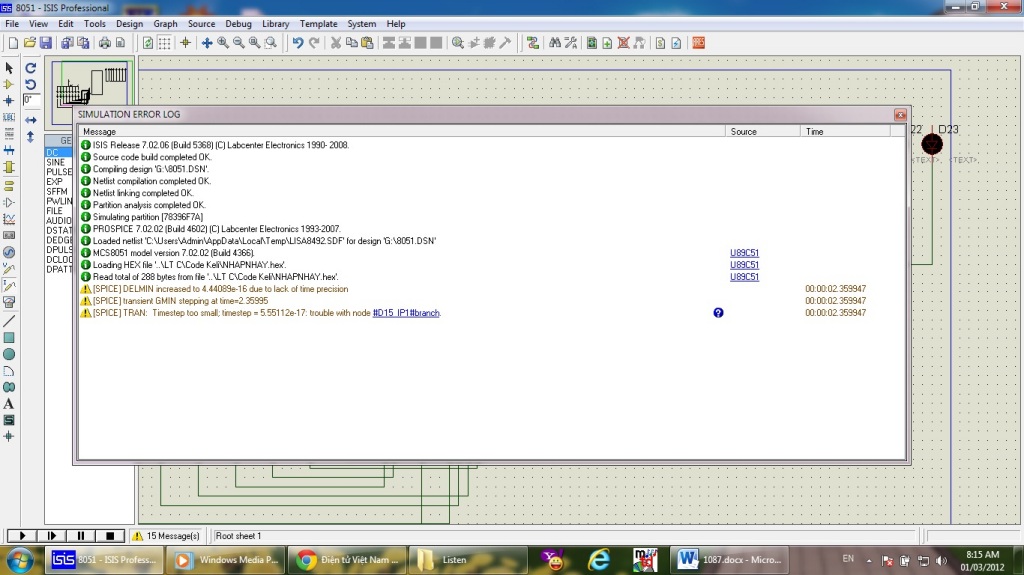Click the Rotate Anti-clockwise icon
The width and height of the screenshot is (1024, 575).
click(x=31, y=84)
